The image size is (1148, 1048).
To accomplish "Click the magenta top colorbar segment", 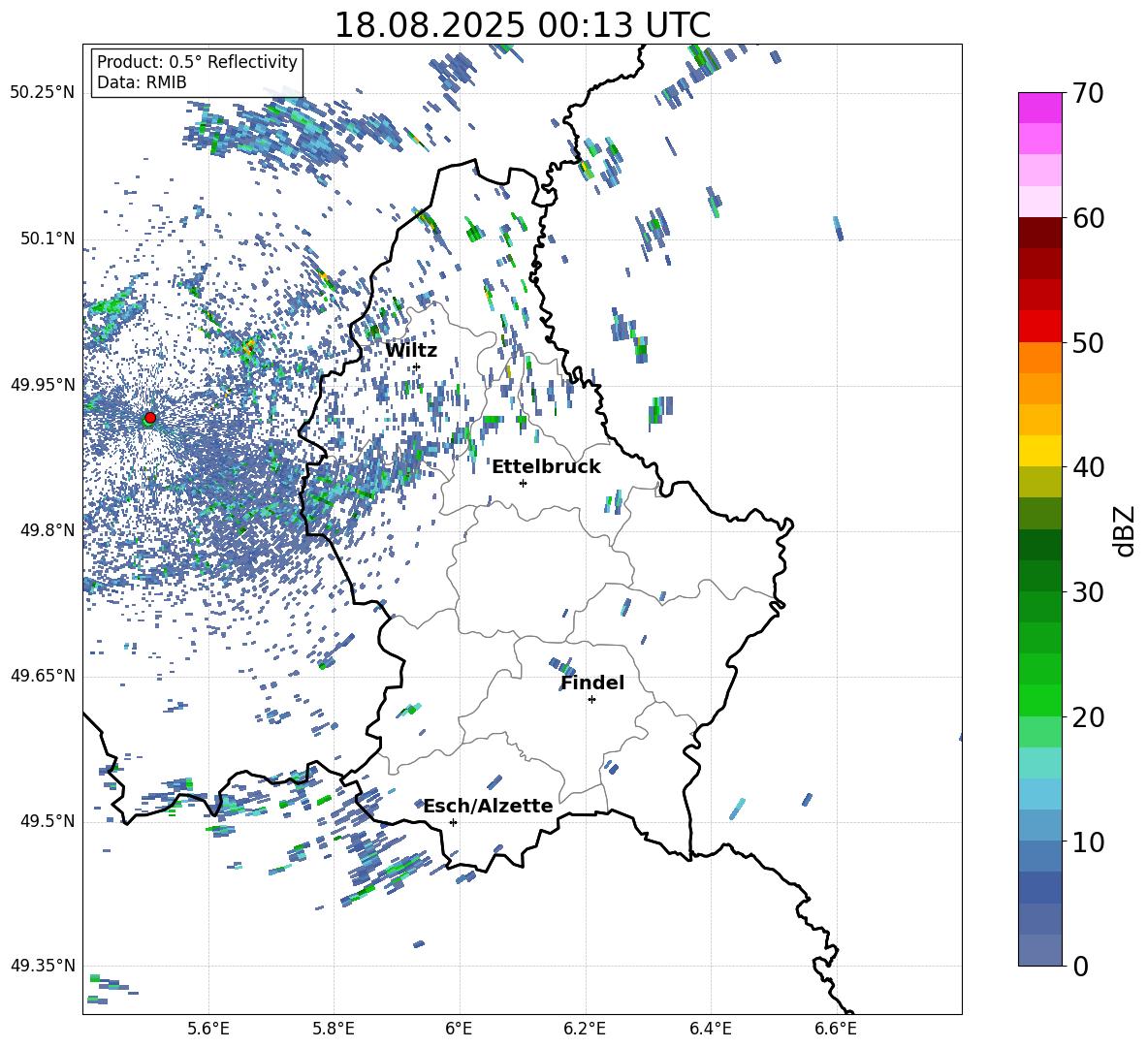I will point(1040,109).
